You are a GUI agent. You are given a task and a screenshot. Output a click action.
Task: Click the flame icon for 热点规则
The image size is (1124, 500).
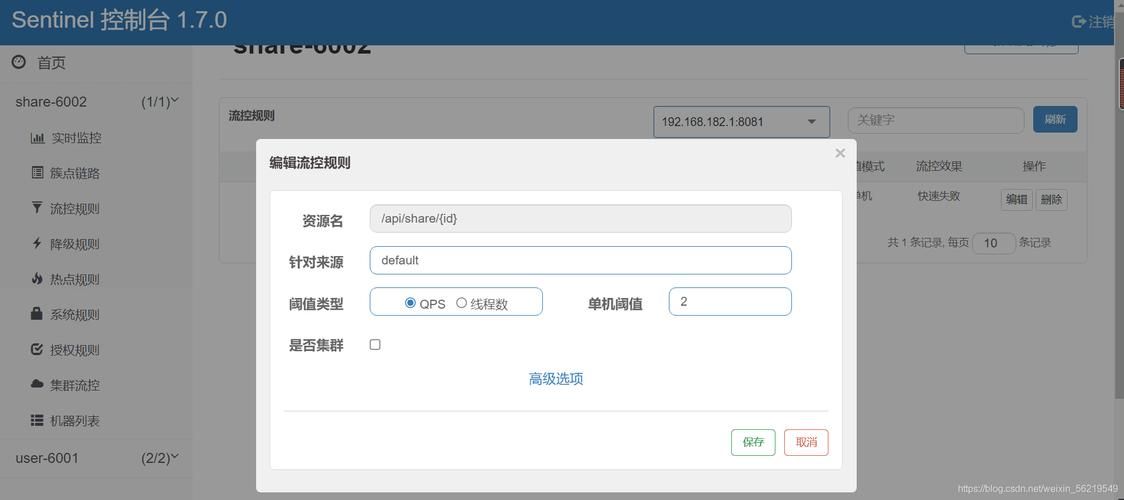click(37, 279)
